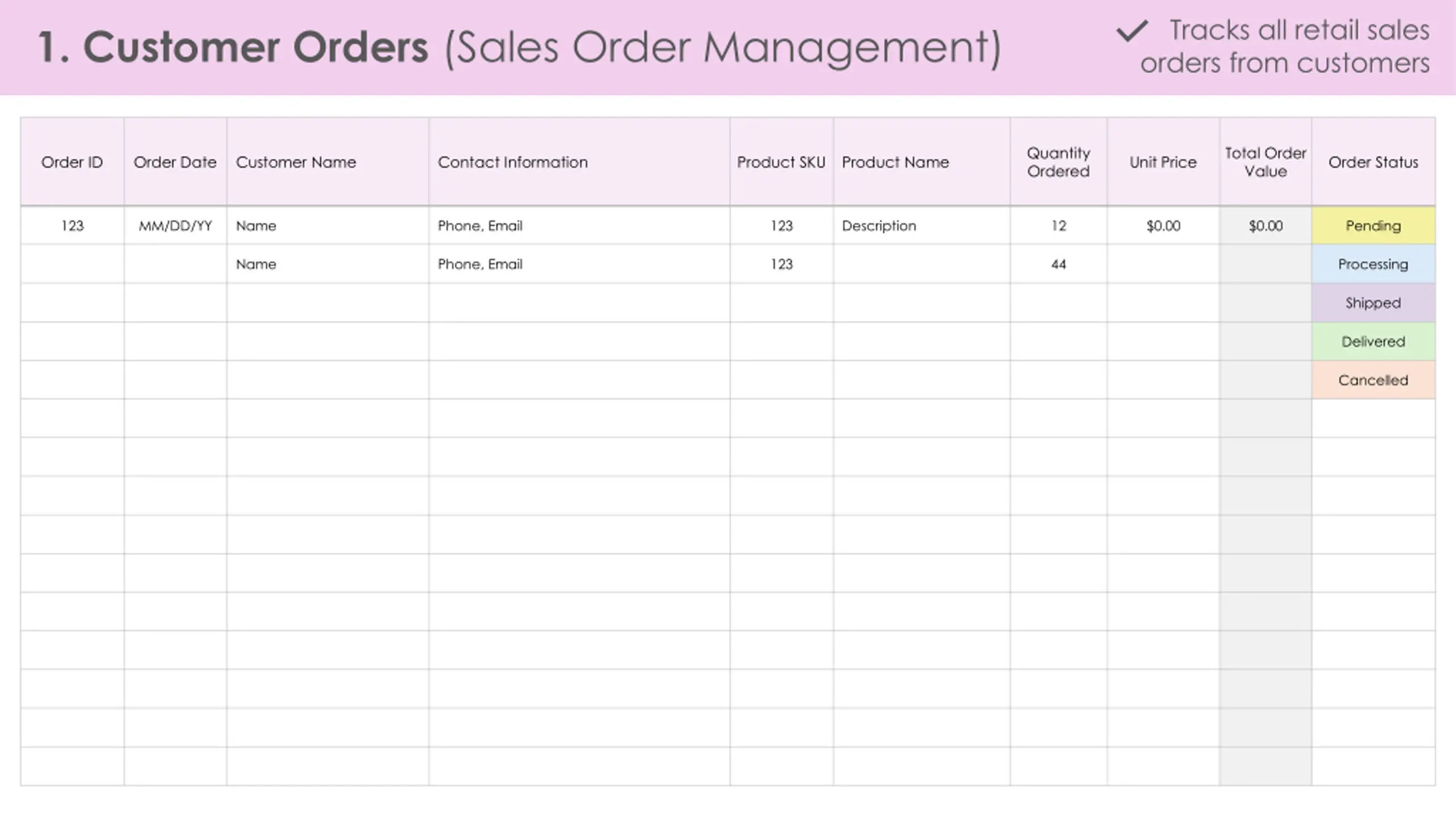This screenshot has height=819, width=1456.
Task: Pick the green Delivered status cell
Action: 1374,341
